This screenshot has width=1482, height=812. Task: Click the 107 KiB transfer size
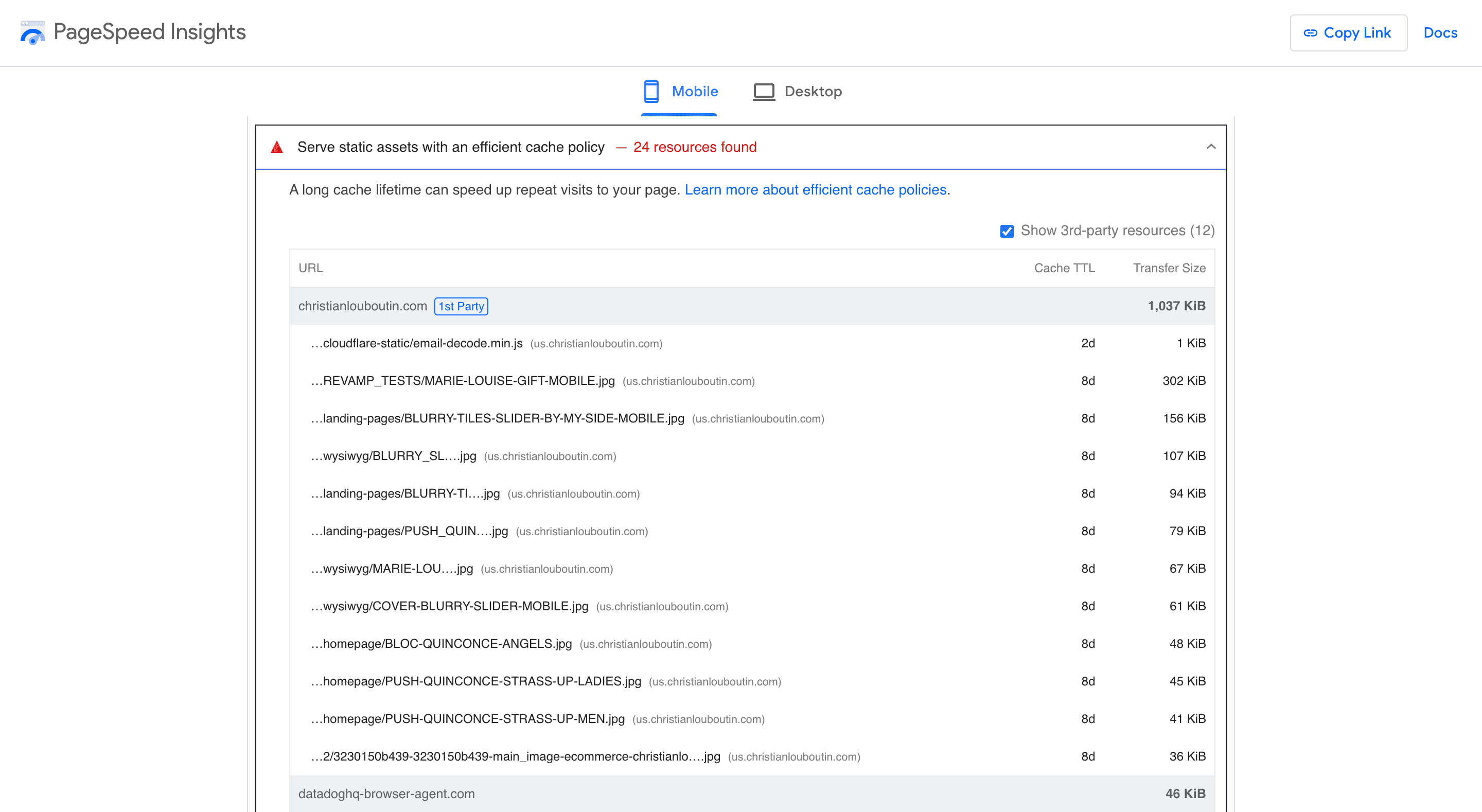pos(1184,456)
